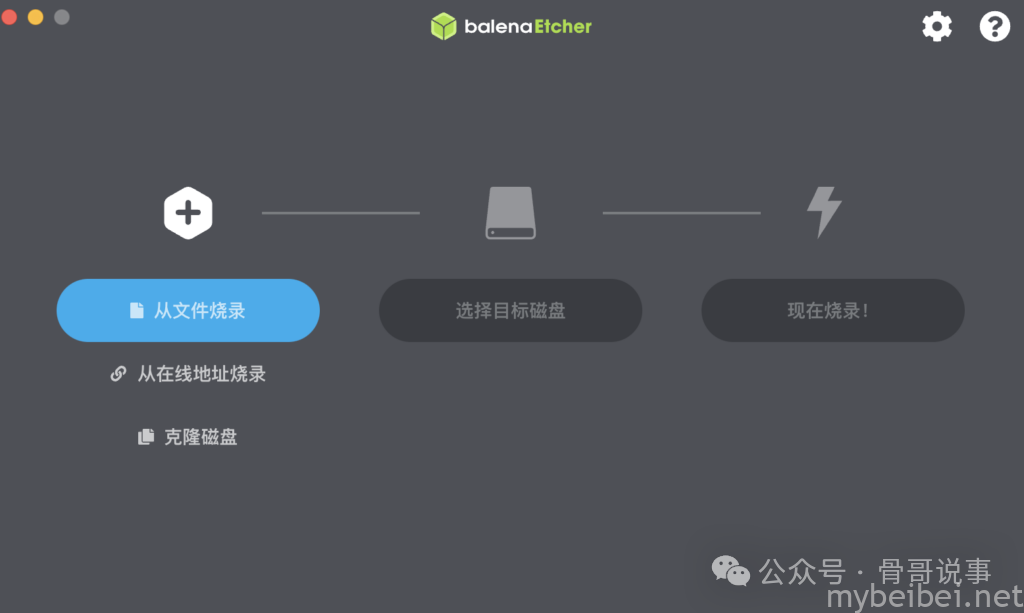Click the chain link icon beside 从在线地址烧录
Viewport: 1024px width, 613px height.
pyautogui.click(x=118, y=373)
